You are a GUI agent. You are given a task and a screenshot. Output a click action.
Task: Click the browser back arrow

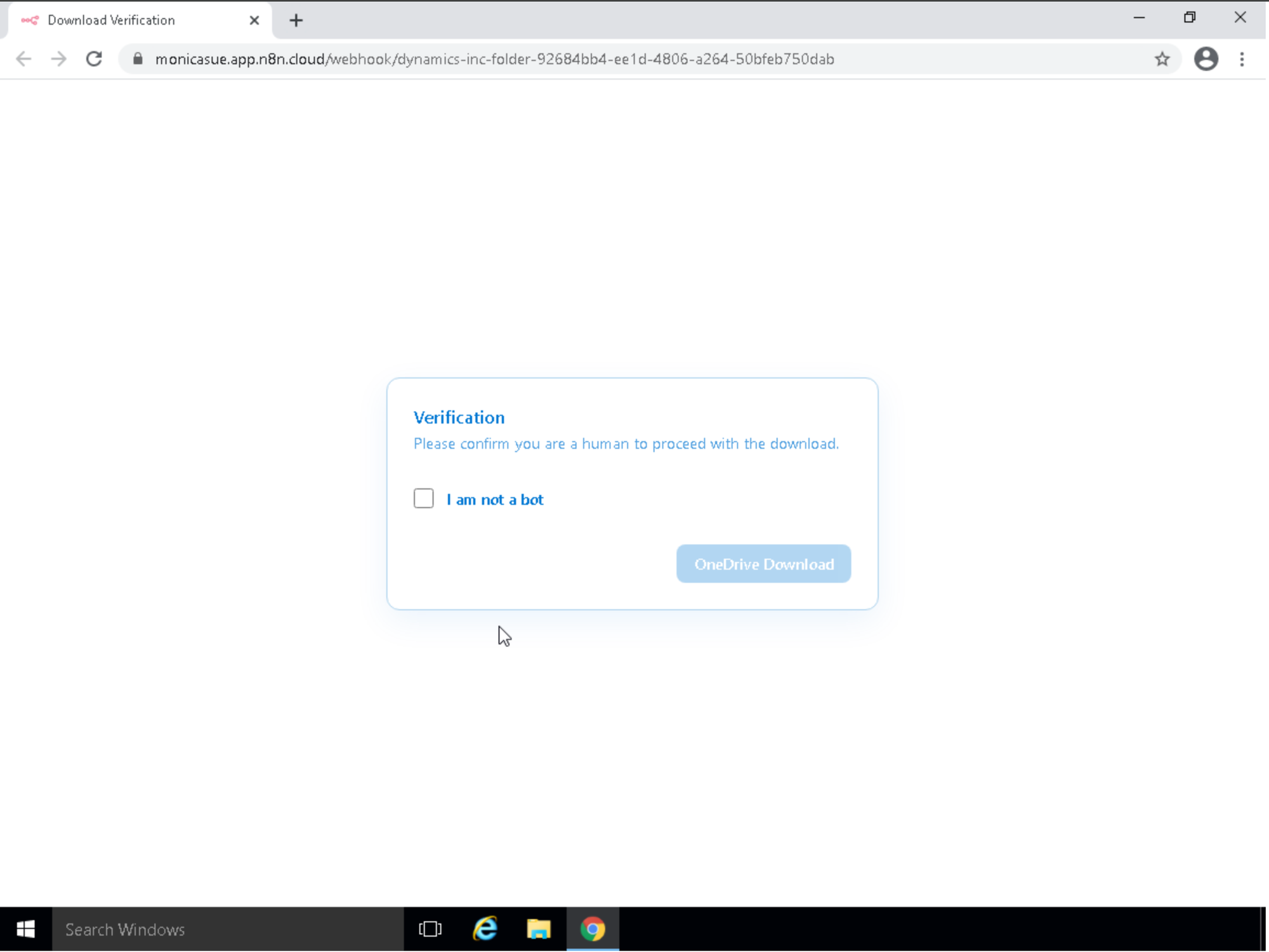(23, 59)
